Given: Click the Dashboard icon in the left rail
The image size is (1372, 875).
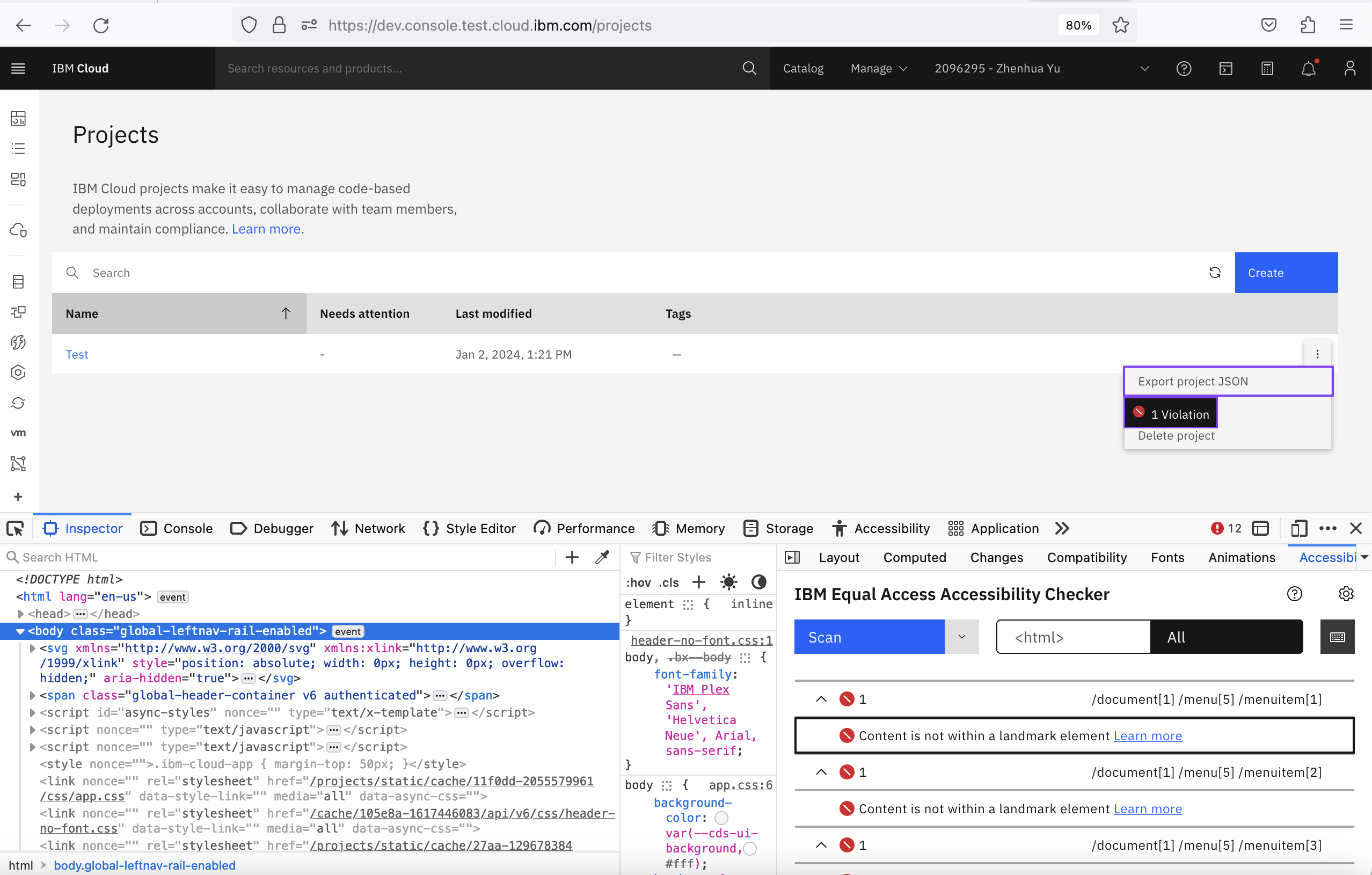Looking at the screenshot, I should [18, 119].
